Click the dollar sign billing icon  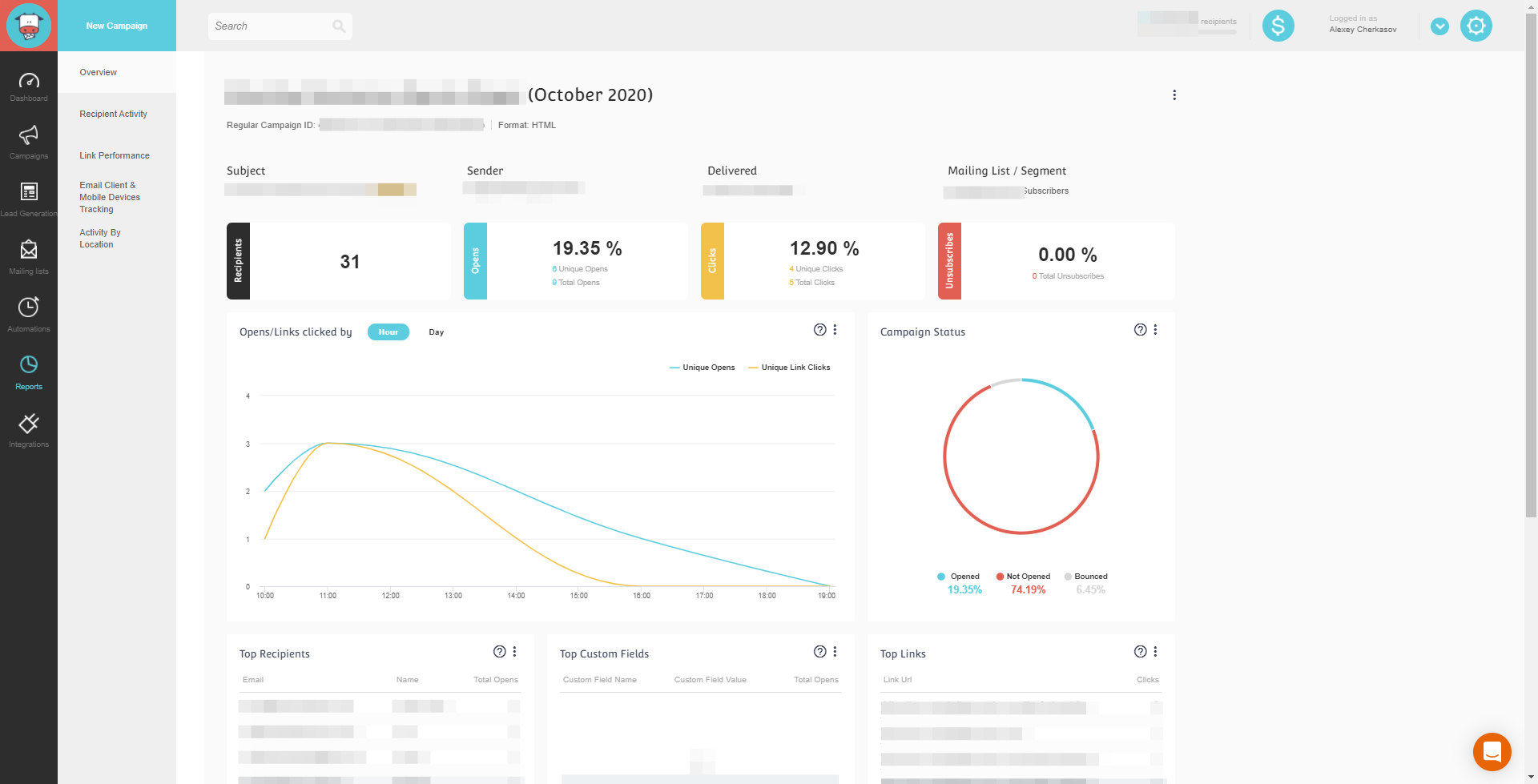click(1278, 26)
